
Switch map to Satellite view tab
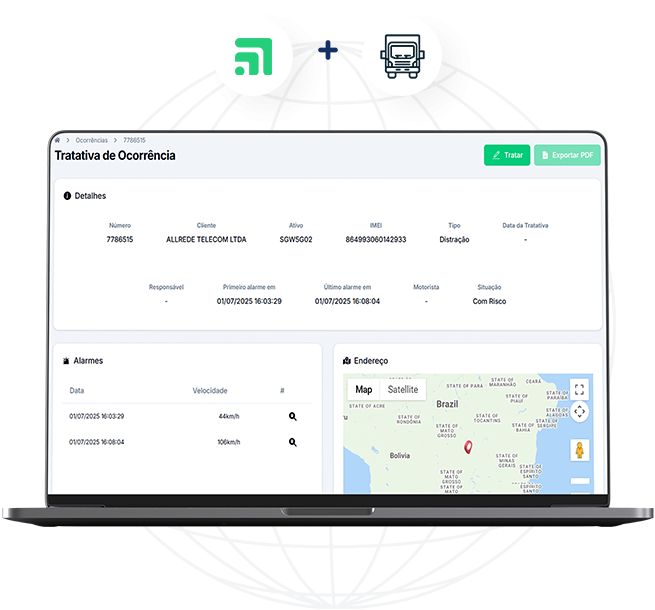403,389
